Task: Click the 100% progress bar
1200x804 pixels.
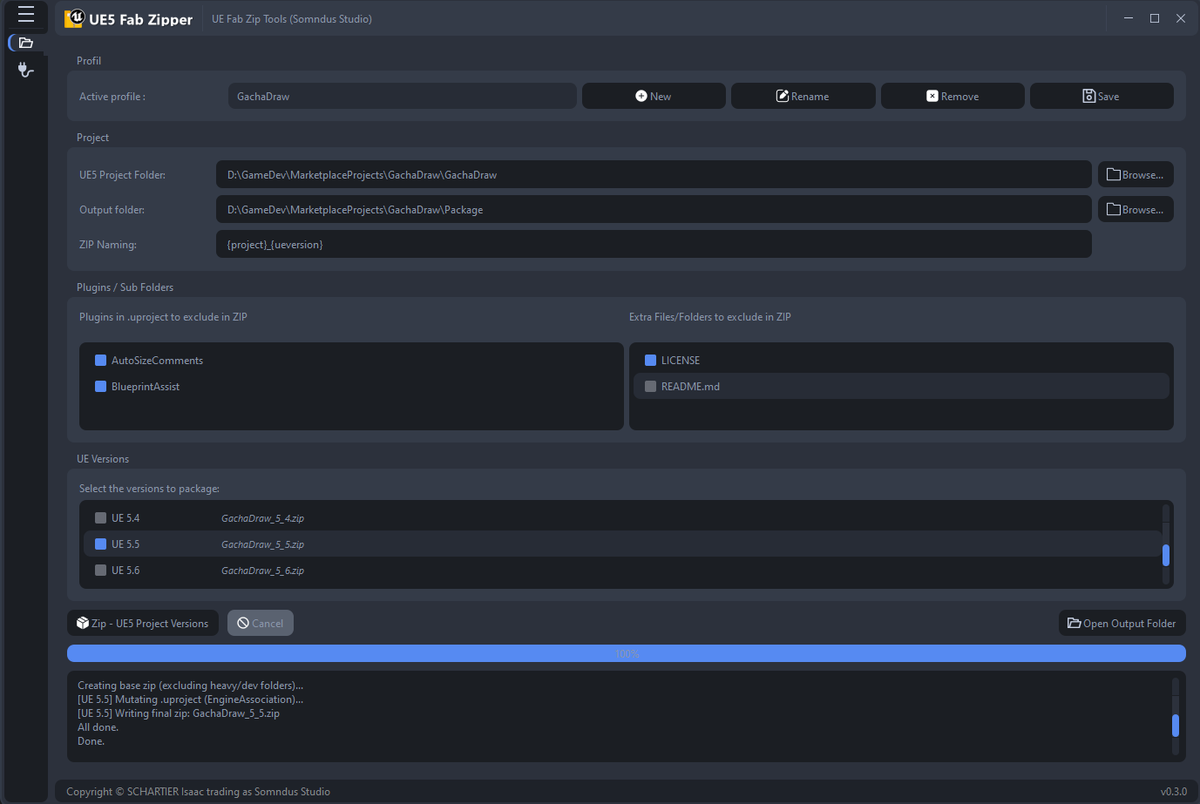Action: click(x=626, y=653)
